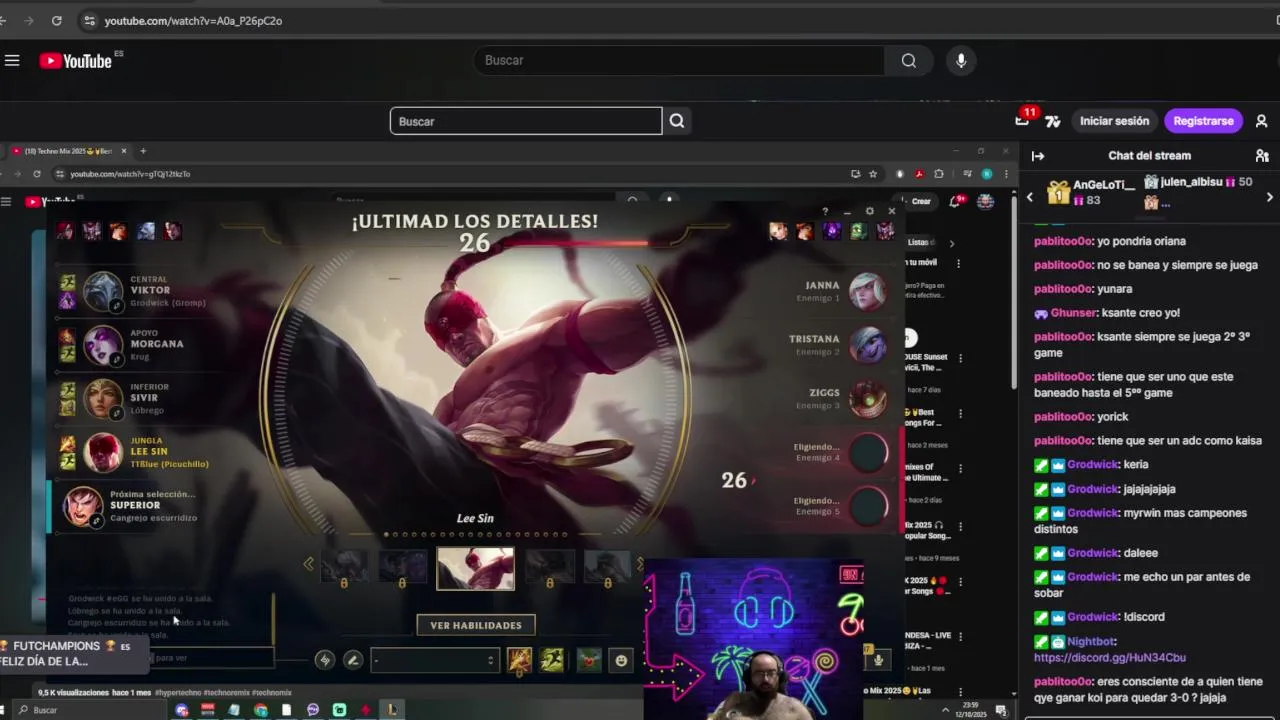1280x720 pixels.
Task: Click username Nightbot in chat
Action: (x=1091, y=641)
